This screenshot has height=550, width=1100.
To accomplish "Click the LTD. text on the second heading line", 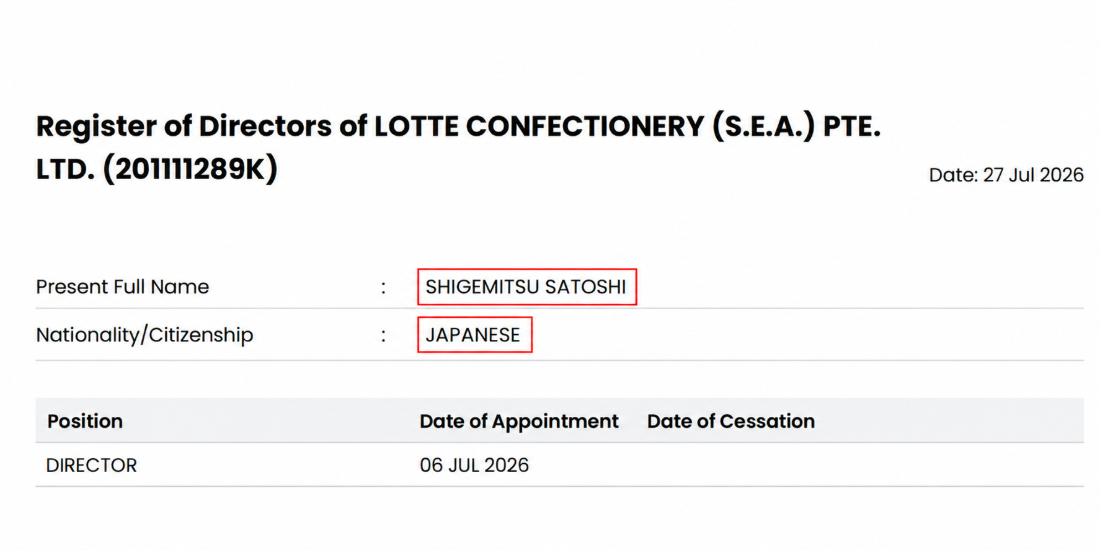I will [x=65, y=170].
